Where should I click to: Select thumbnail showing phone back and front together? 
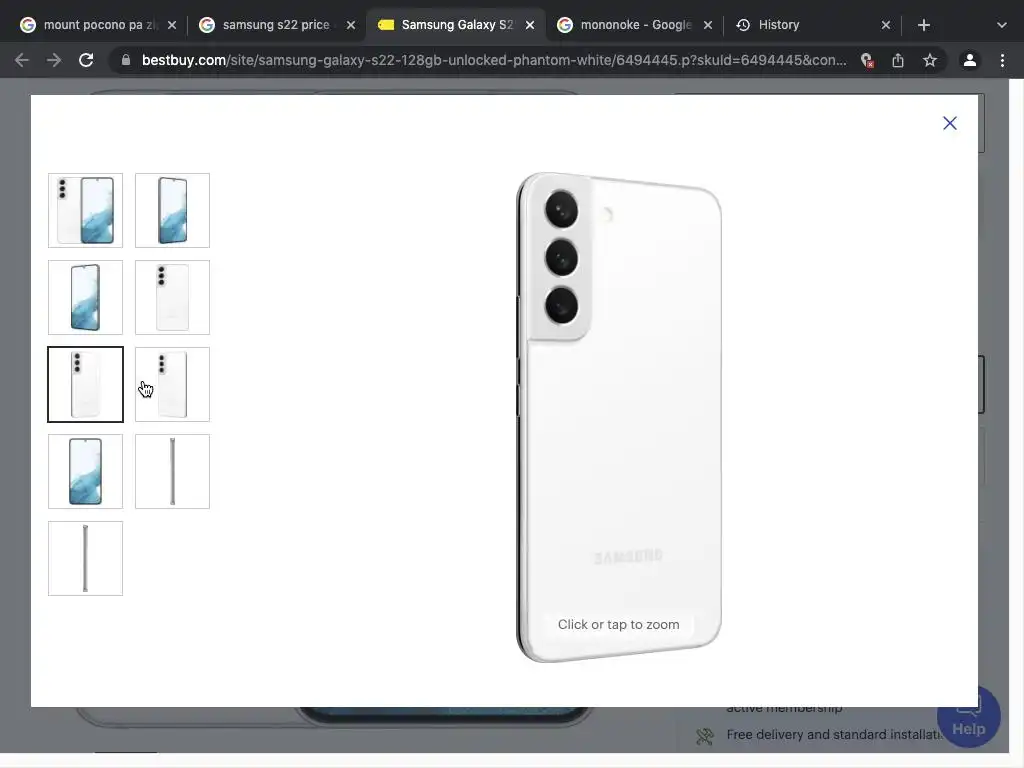(x=86, y=210)
